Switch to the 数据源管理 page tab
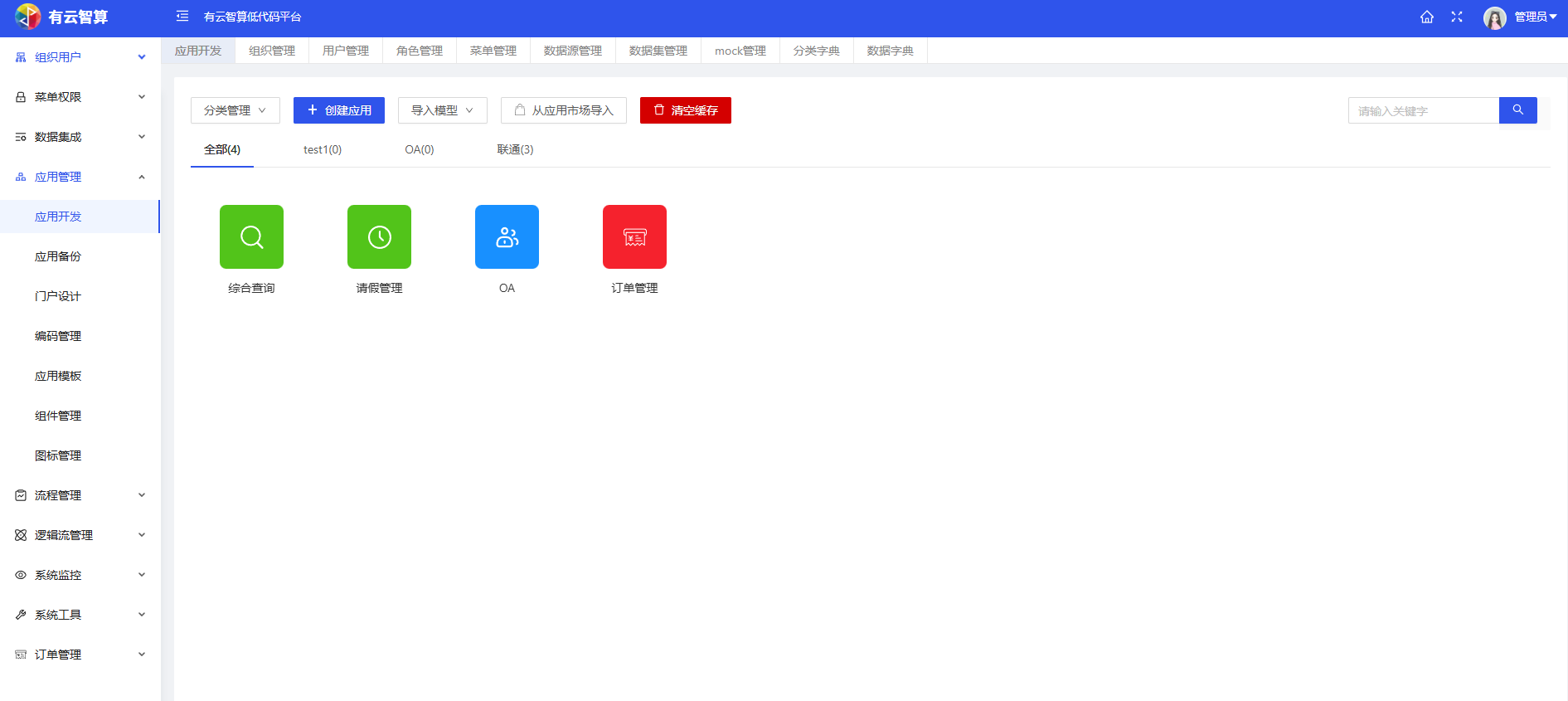This screenshot has width=1568, height=701. (572, 51)
